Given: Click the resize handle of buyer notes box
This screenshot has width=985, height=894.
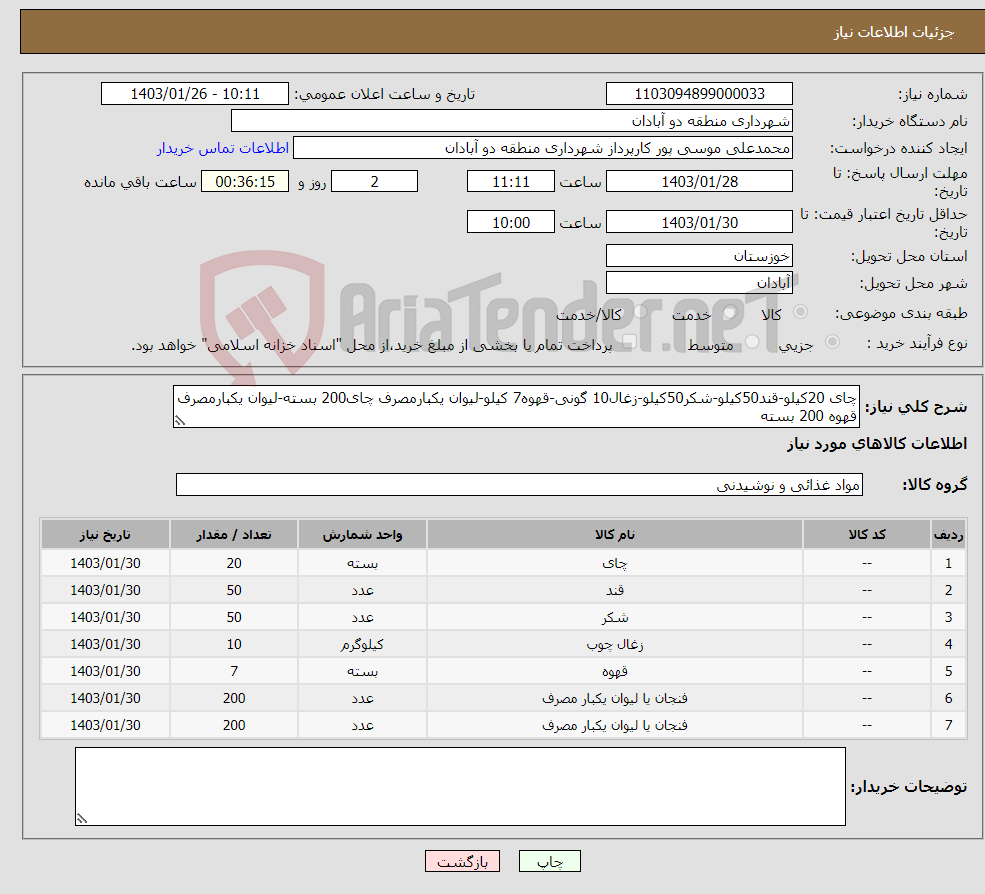Looking at the screenshot, I should [x=82, y=818].
